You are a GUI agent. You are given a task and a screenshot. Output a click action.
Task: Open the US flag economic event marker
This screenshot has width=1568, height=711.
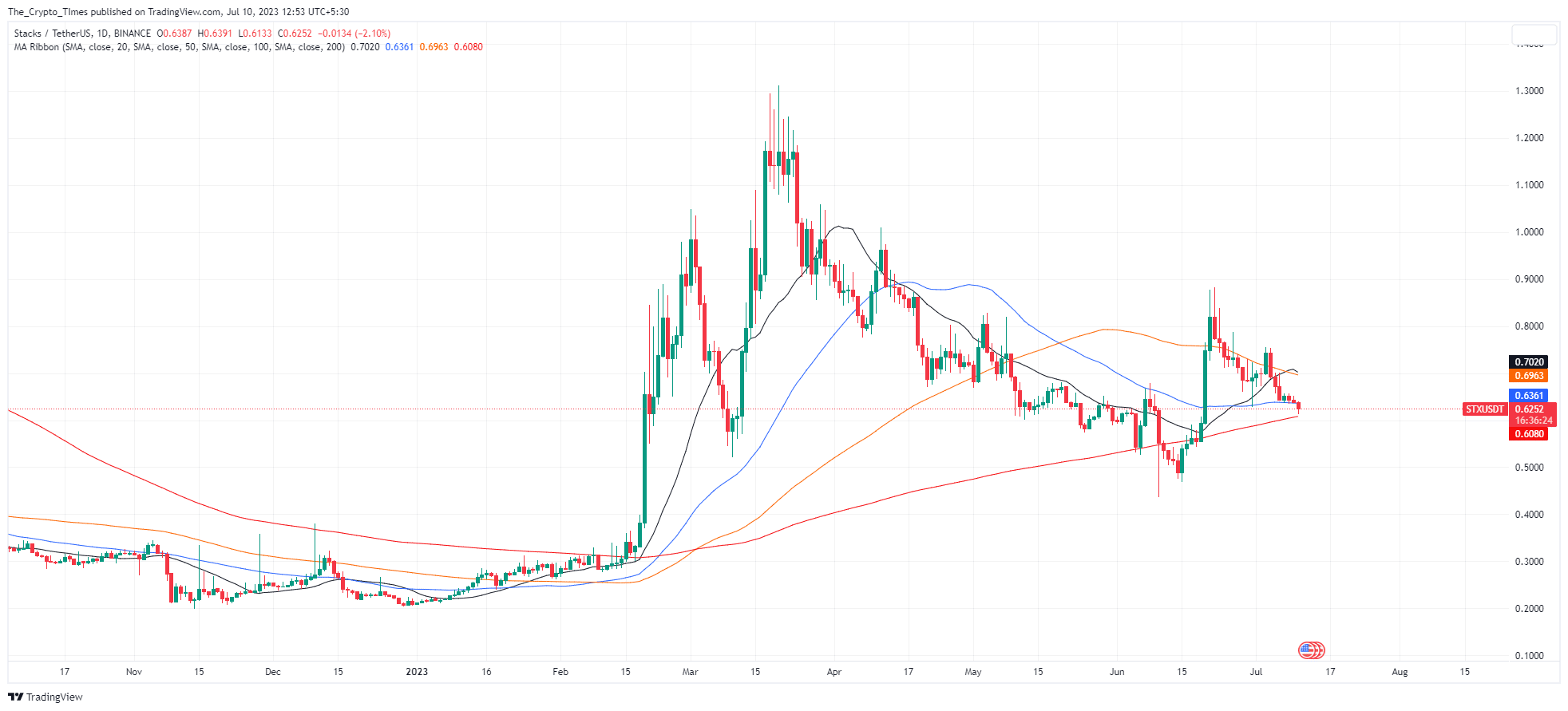pos(1312,650)
